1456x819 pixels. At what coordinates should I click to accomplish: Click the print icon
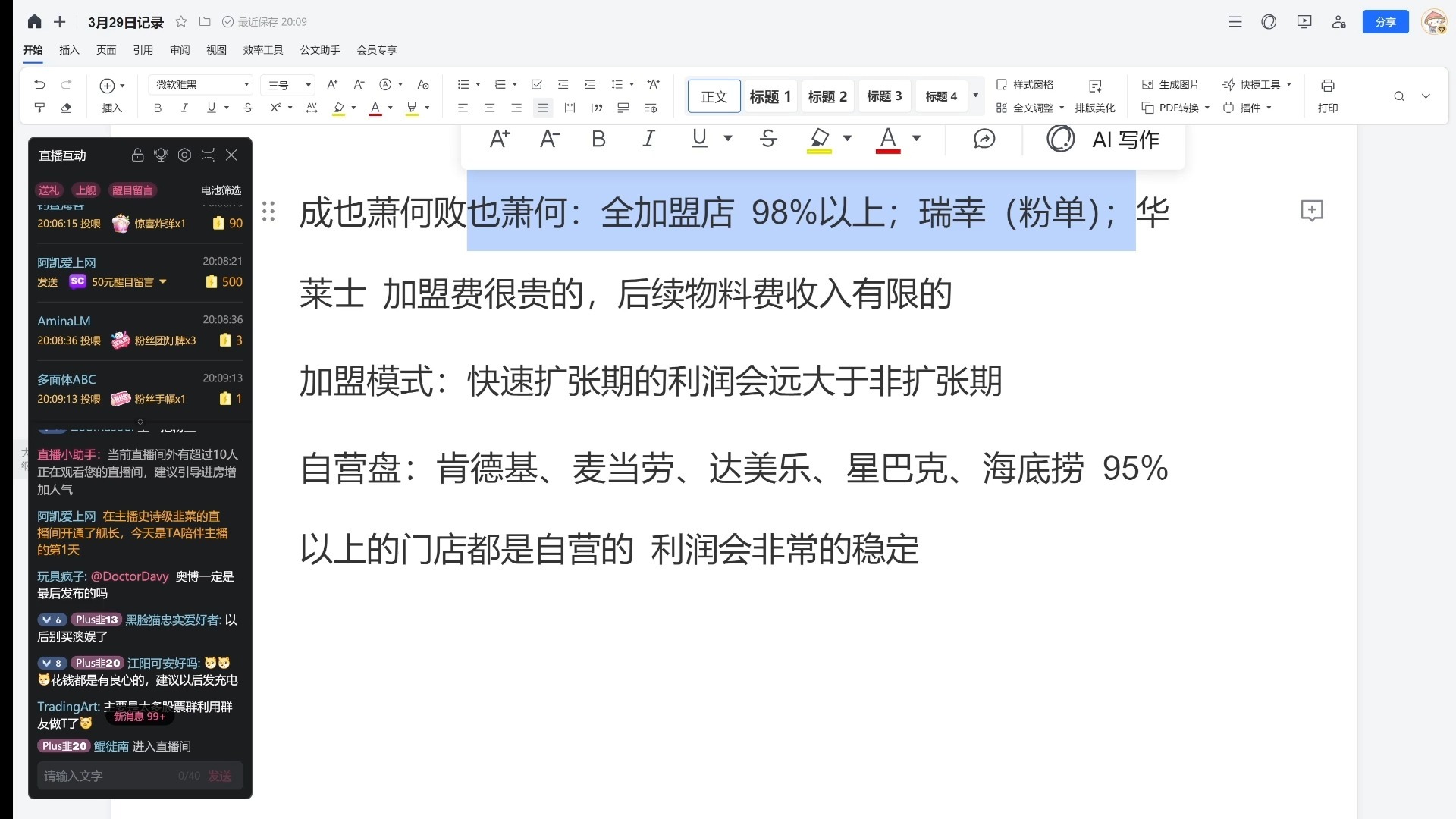coord(1327,86)
